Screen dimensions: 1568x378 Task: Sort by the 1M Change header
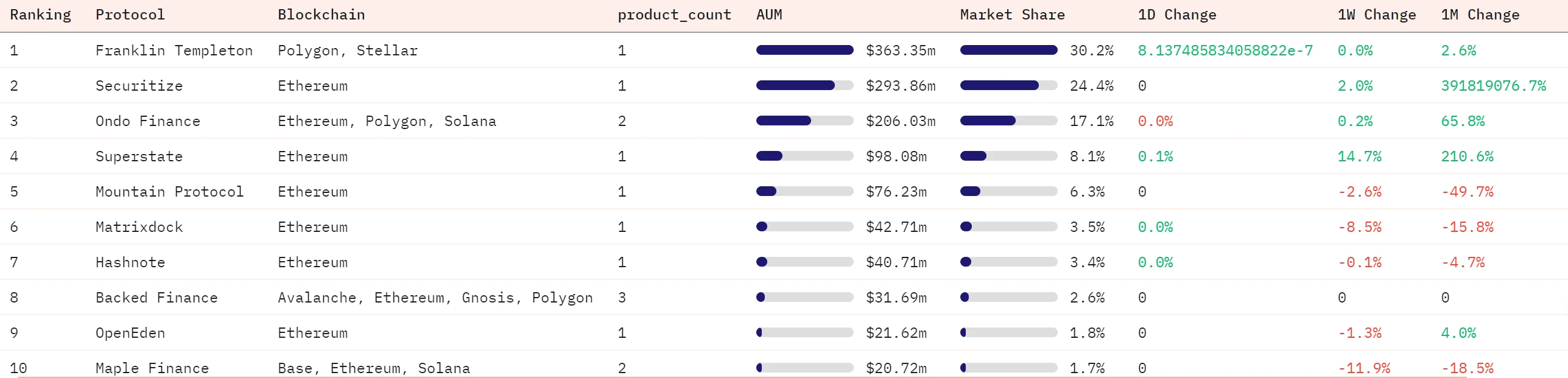coord(1480,15)
